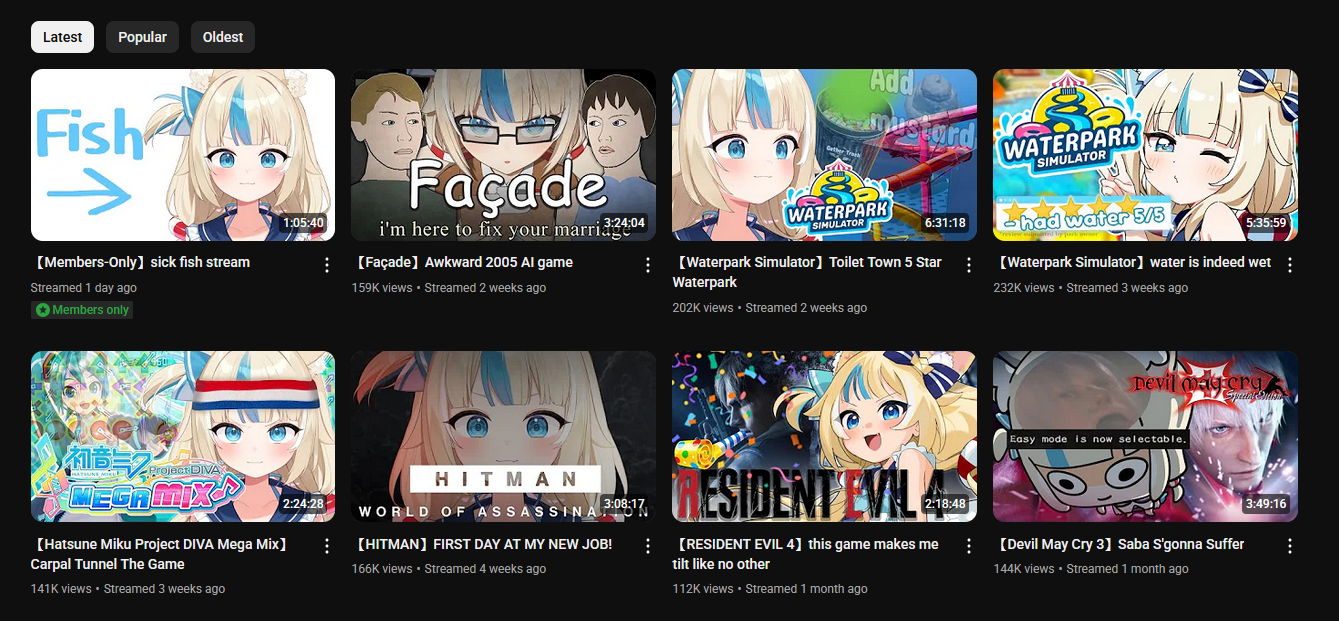
Task: Open more options for RESIDENT EVIL 4 video
Action: 968,546
